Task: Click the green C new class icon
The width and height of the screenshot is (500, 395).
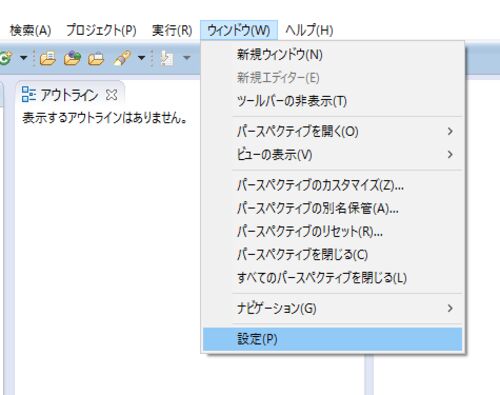Action: click(6, 58)
